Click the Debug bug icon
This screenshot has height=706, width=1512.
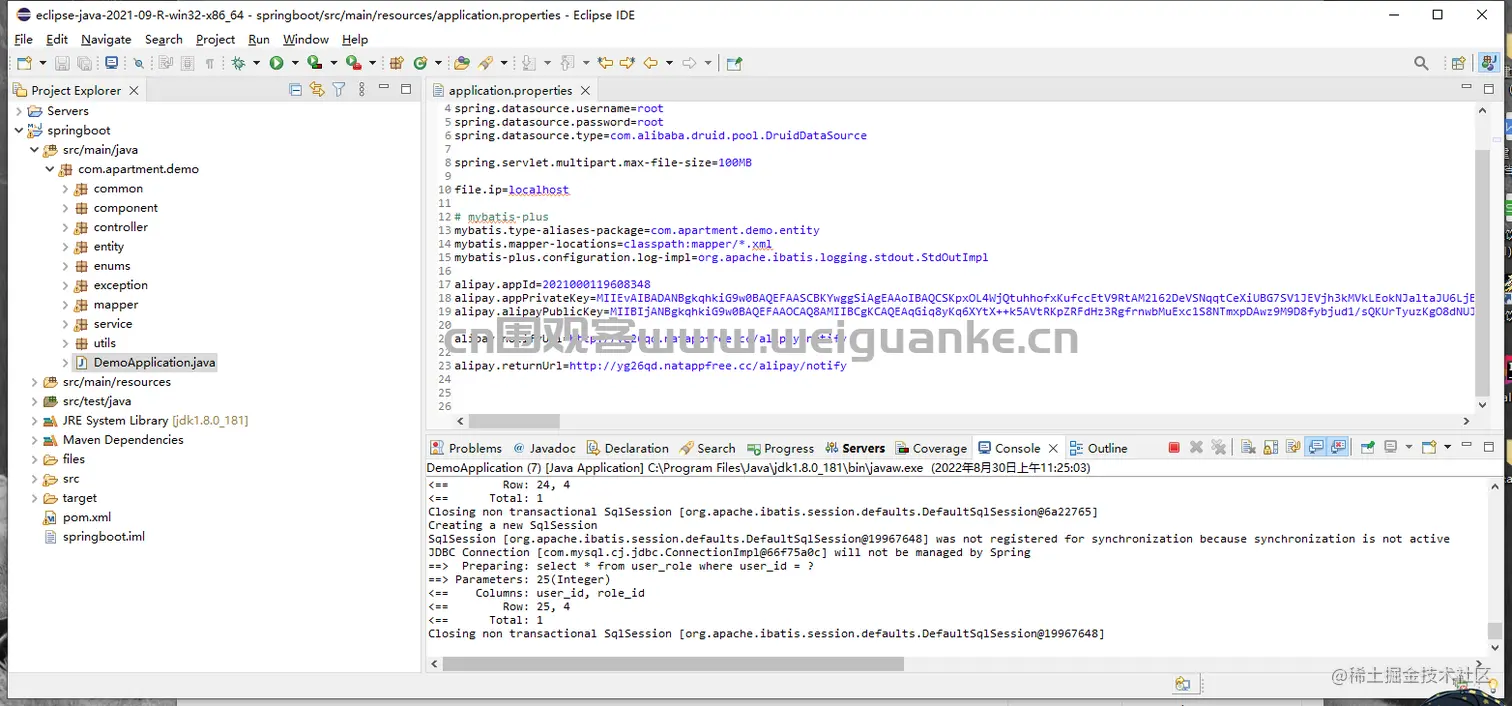238,63
